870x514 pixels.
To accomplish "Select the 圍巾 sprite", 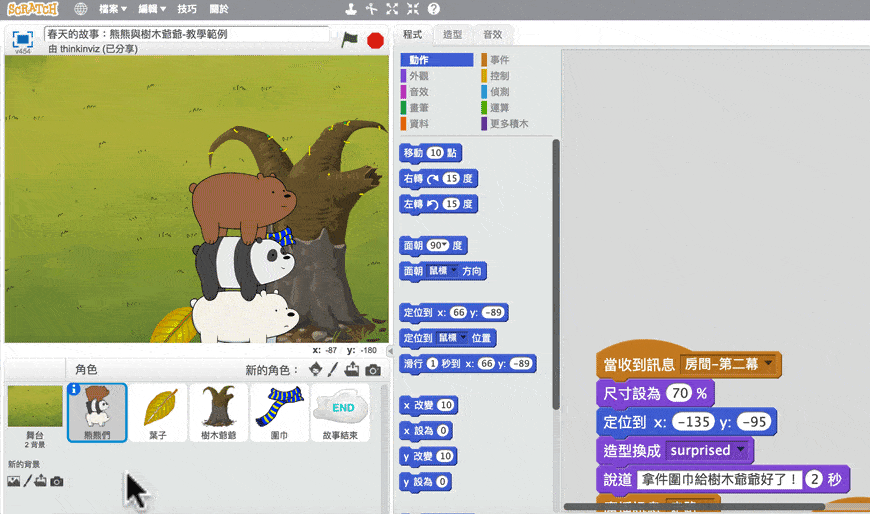I will [280, 412].
